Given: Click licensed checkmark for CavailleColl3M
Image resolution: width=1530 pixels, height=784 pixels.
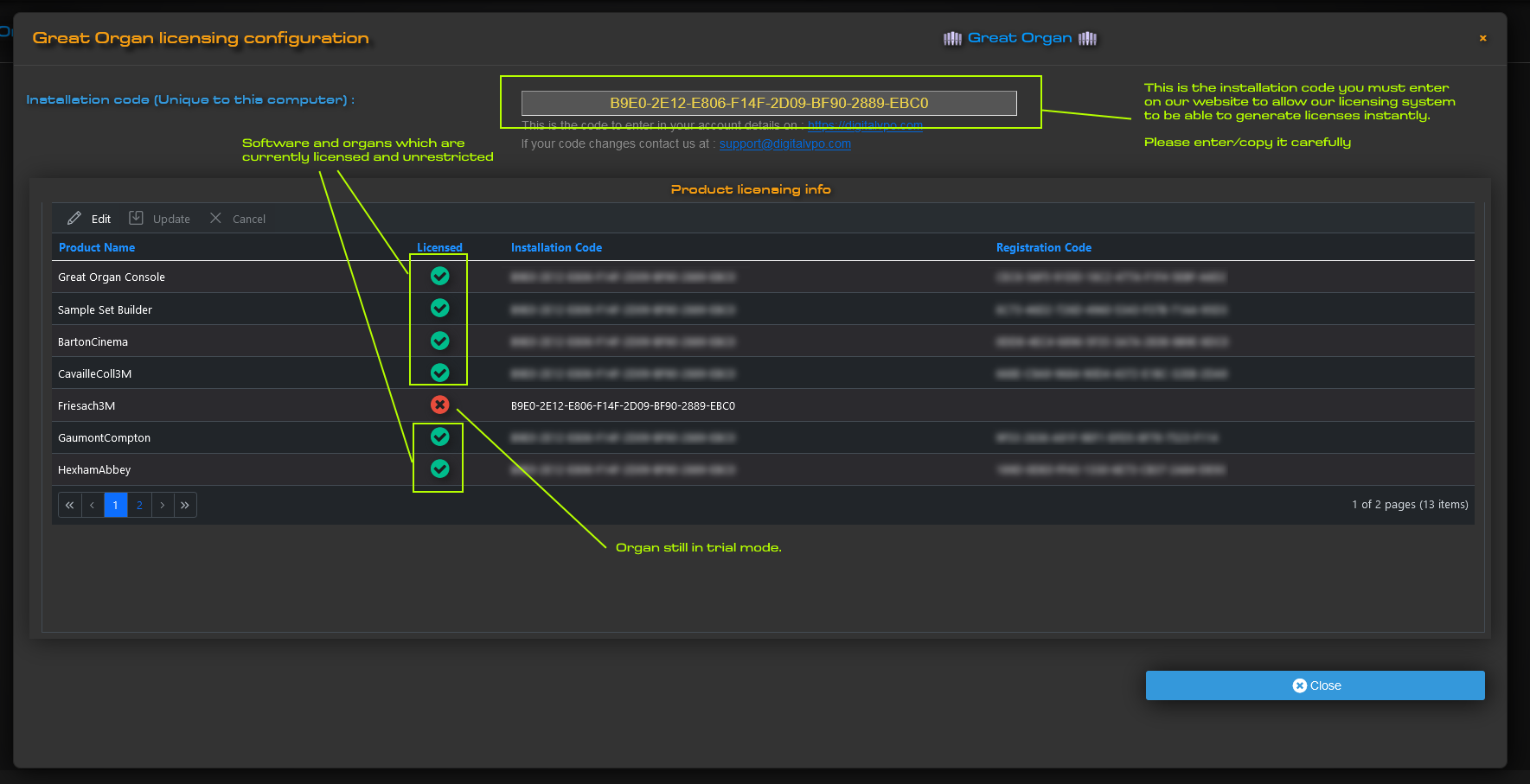Looking at the screenshot, I should pos(440,373).
